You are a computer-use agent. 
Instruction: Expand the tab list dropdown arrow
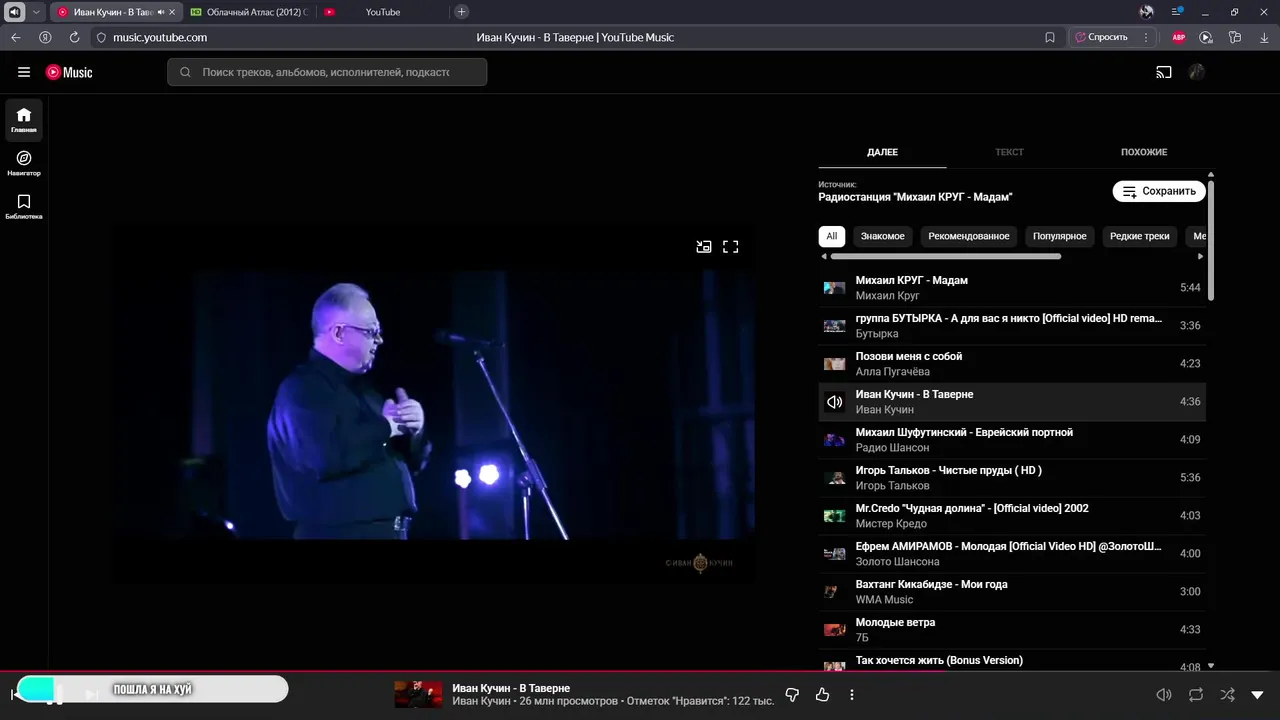37,12
